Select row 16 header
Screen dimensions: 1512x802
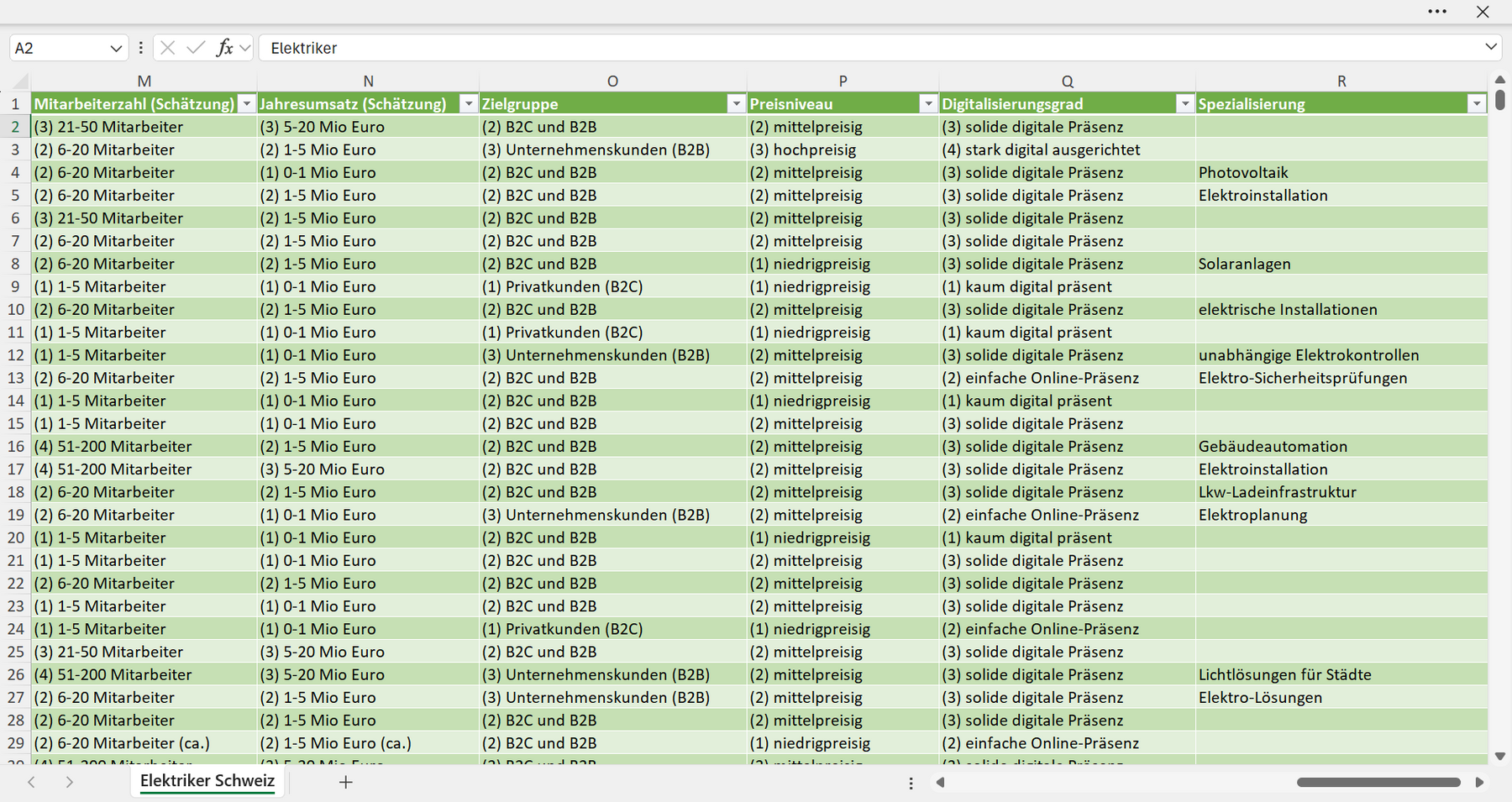tap(15, 447)
